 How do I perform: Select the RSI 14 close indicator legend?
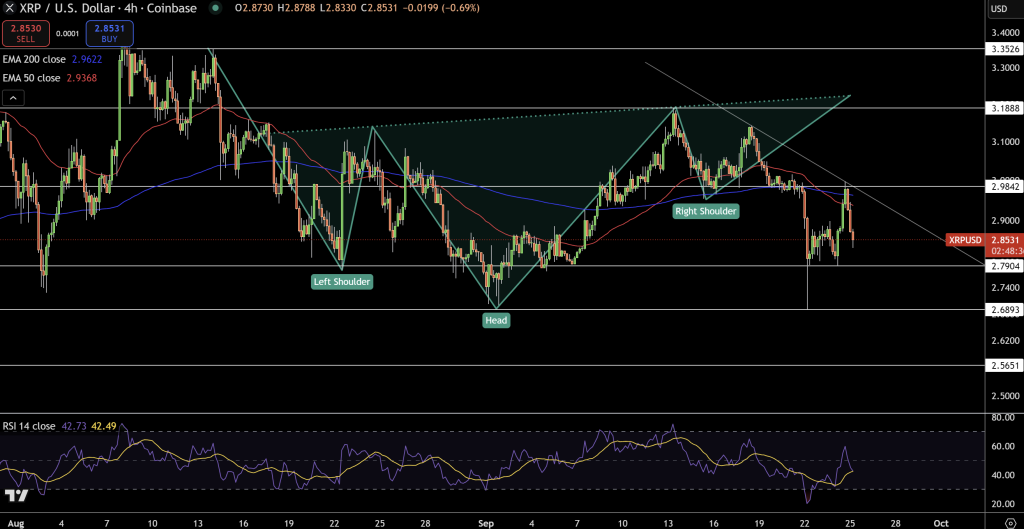[x=29, y=426]
